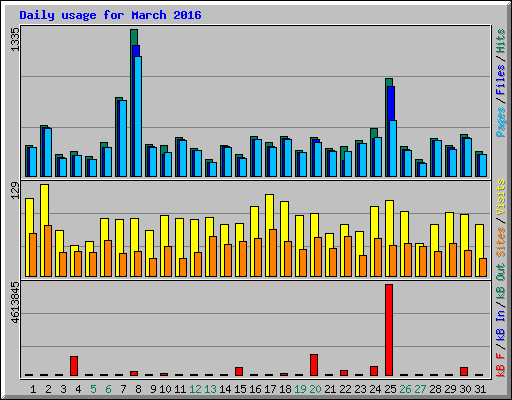
Task: Select green weekend day 26 label
Action: click(405, 389)
